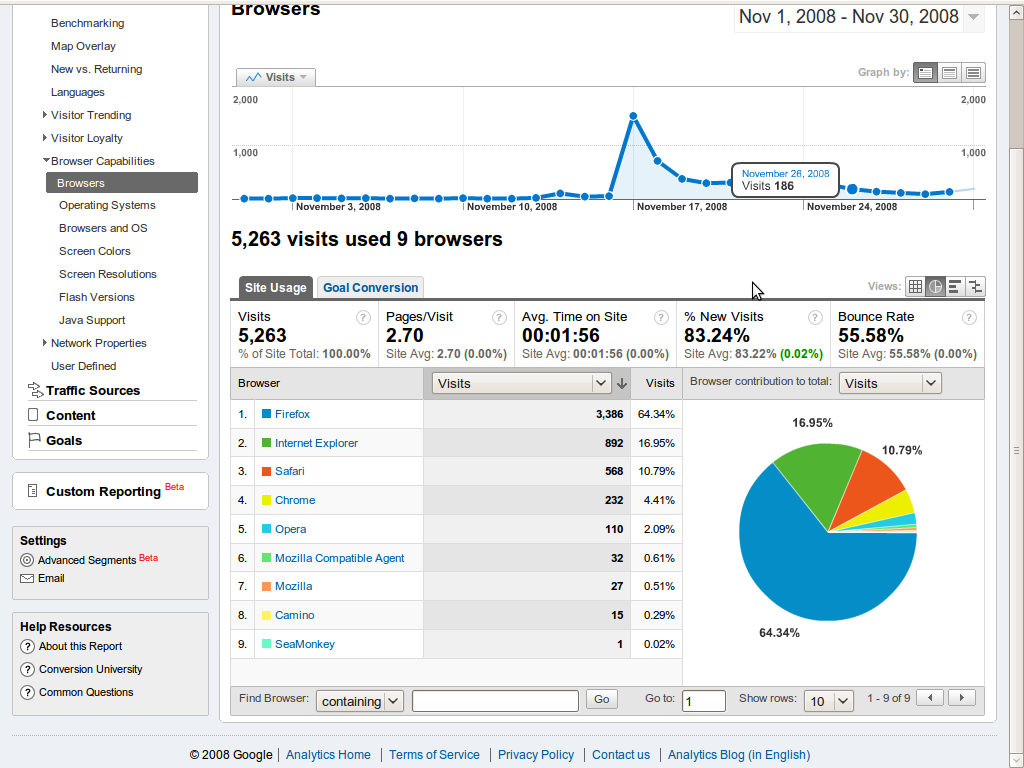
Task: Click Conversion University question icon
Action: pos(27,669)
